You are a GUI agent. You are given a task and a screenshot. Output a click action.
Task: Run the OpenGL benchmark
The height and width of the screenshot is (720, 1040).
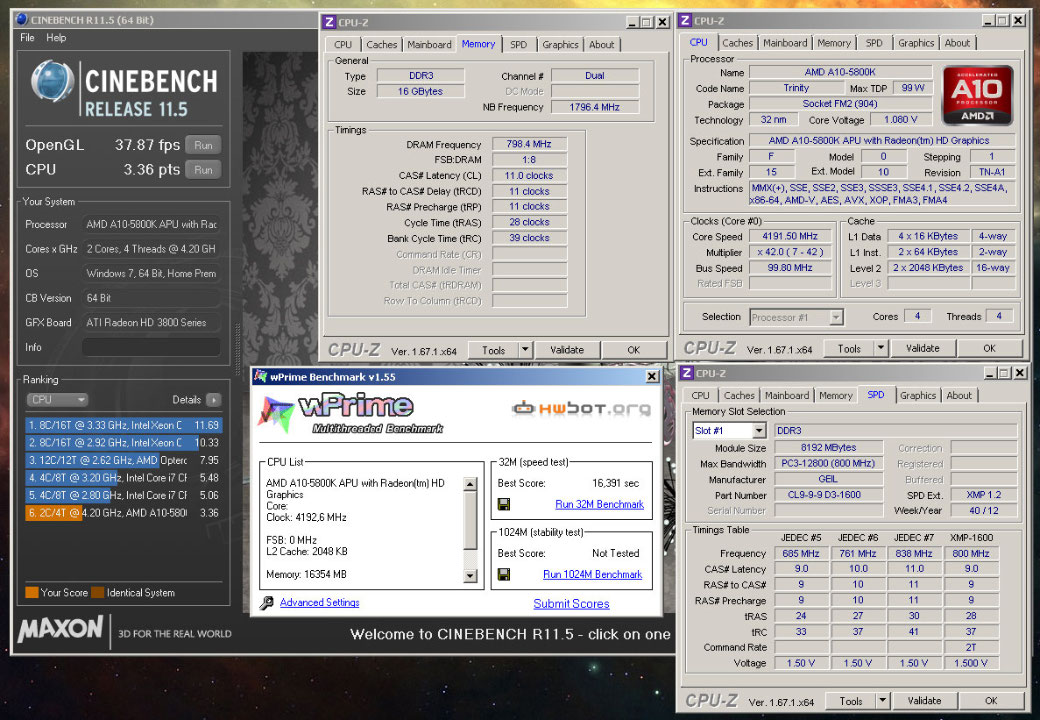pos(203,145)
